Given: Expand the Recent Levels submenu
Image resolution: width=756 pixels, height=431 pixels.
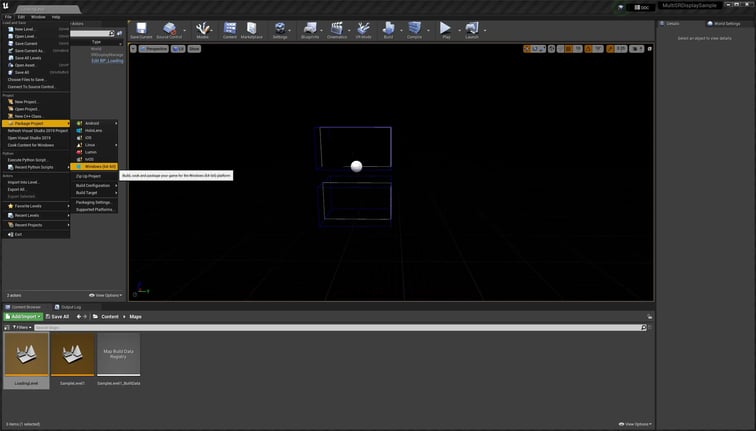Looking at the screenshot, I should (36, 216).
